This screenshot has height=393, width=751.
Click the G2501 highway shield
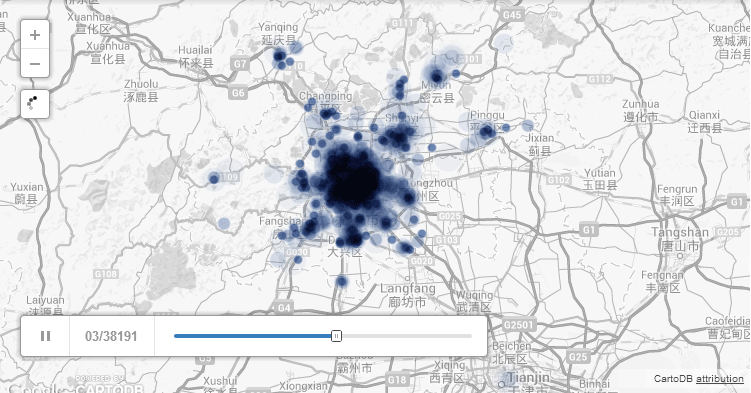(x=518, y=325)
